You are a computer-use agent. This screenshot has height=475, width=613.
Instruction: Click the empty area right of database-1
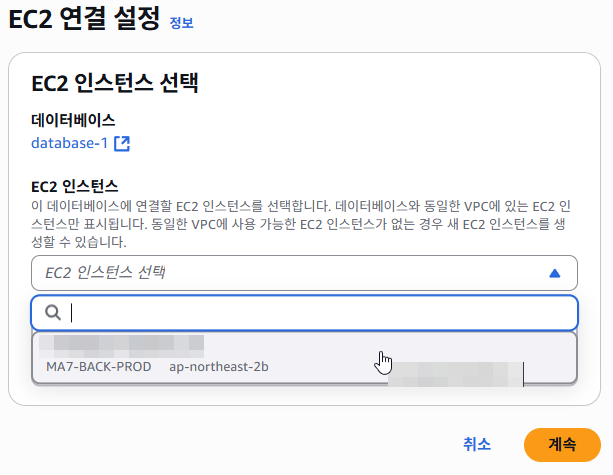[x=350, y=143]
